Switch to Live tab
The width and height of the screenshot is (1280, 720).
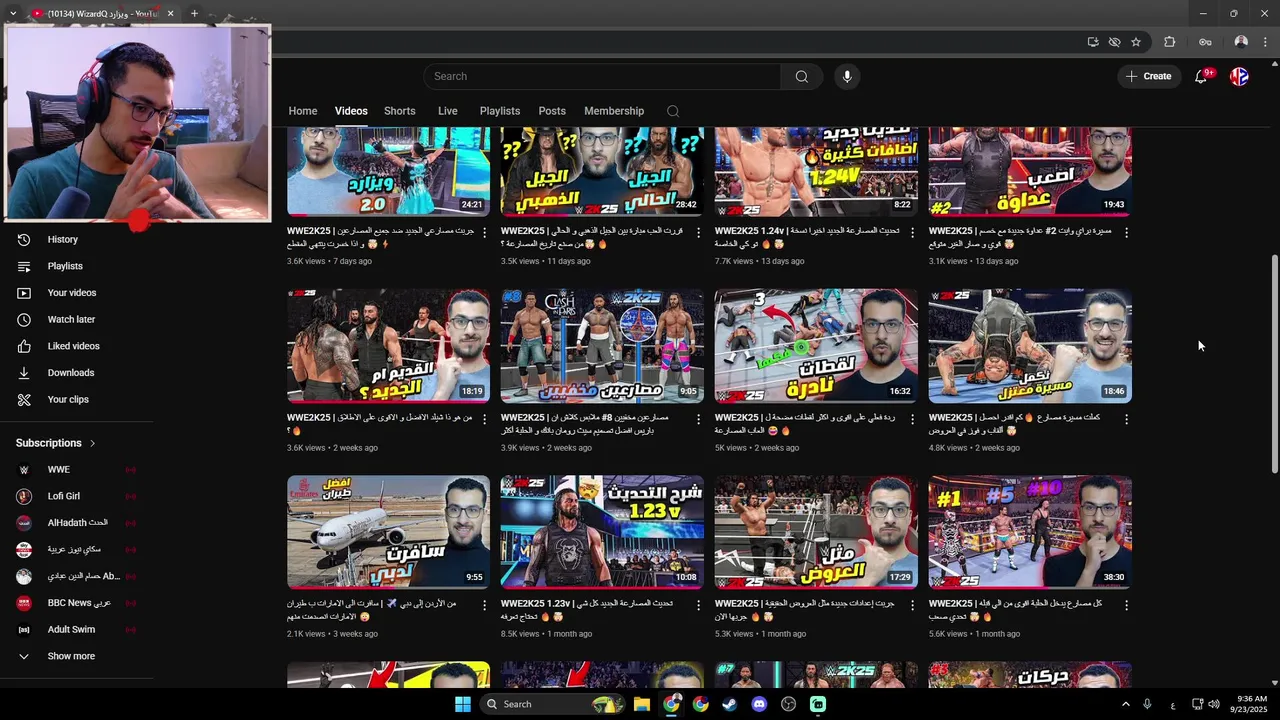(447, 111)
